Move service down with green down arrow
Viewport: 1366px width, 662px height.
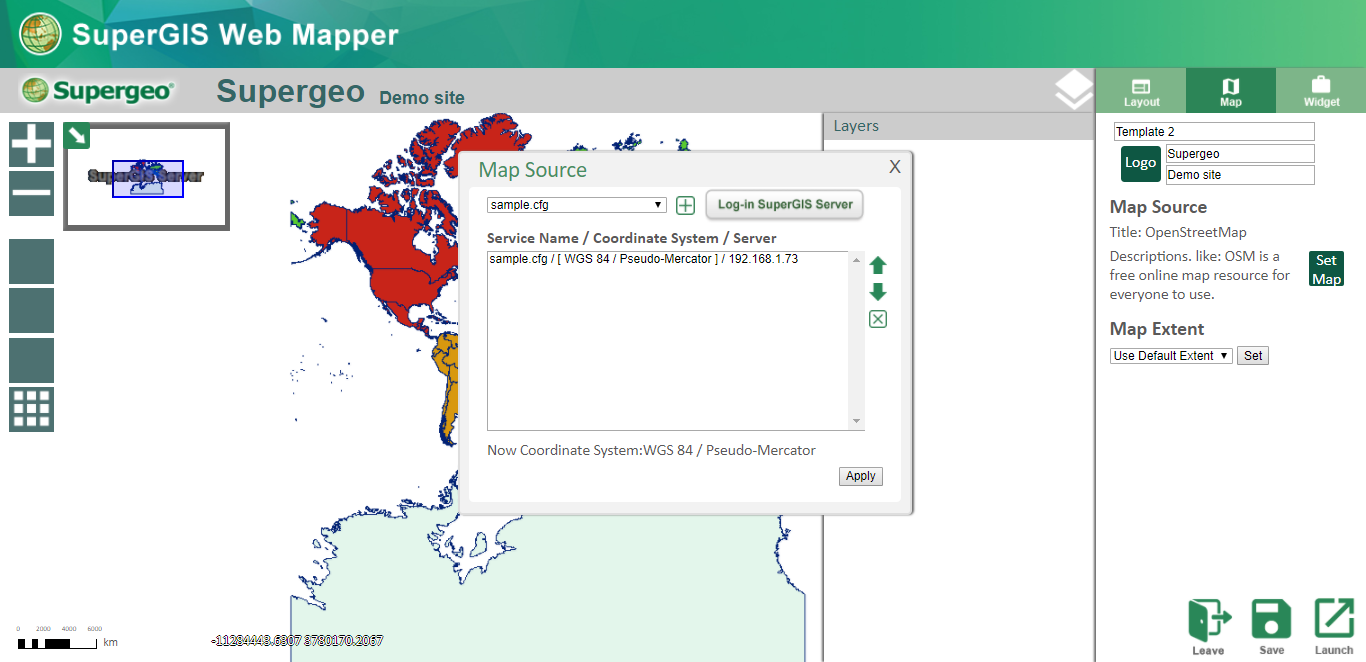click(x=877, y=292)
